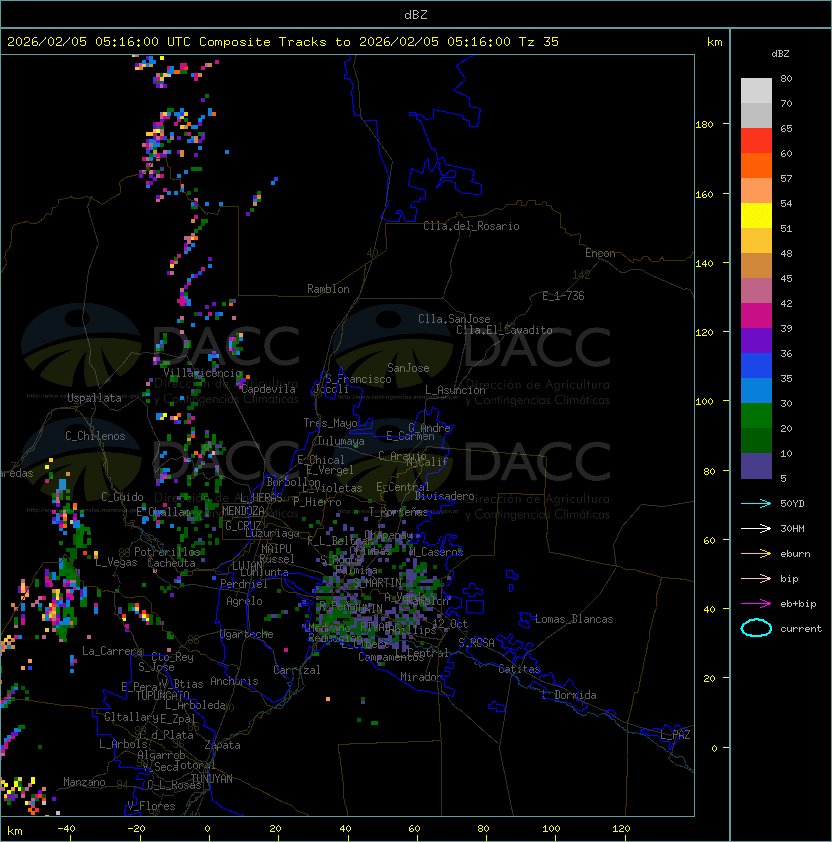Screen dimensions: 832x842
Task: Click the Capdevila label
Action: pos(268,389)
